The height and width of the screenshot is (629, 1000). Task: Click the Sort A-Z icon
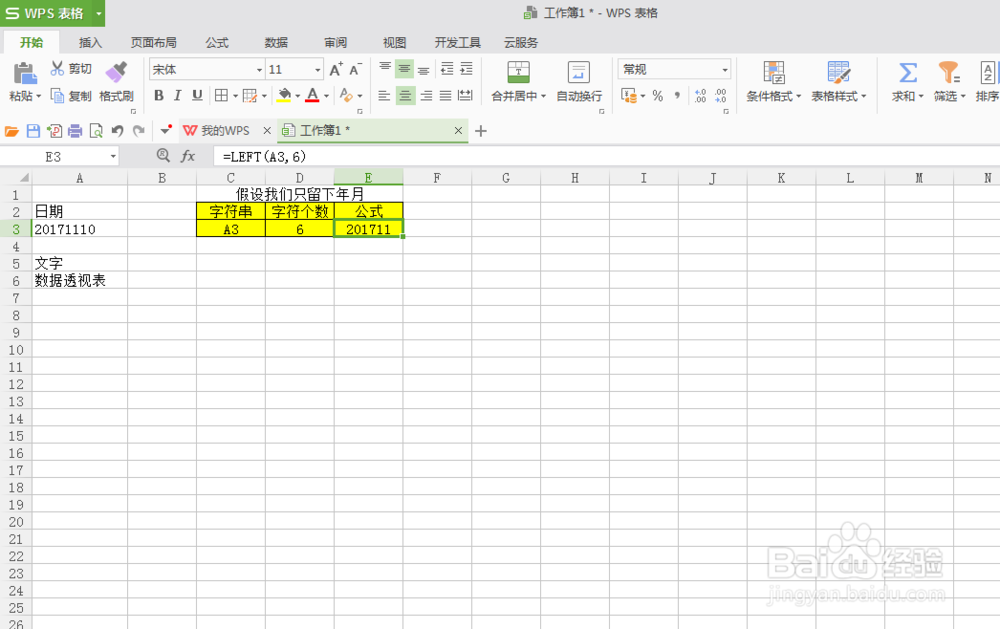point(988,73)
